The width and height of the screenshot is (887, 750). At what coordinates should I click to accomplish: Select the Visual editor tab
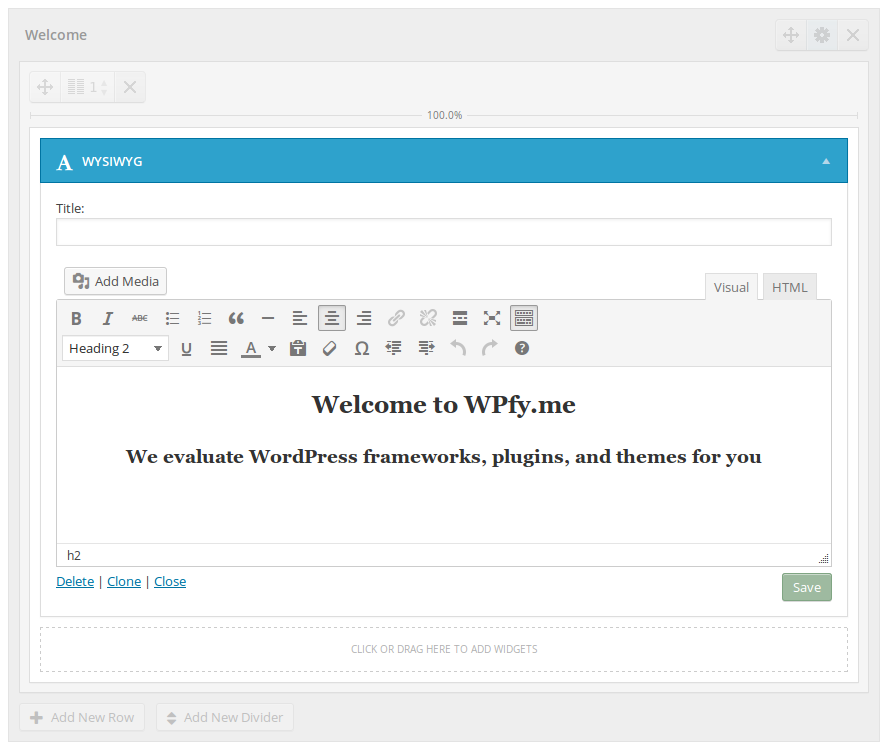(x=731, y=287)
